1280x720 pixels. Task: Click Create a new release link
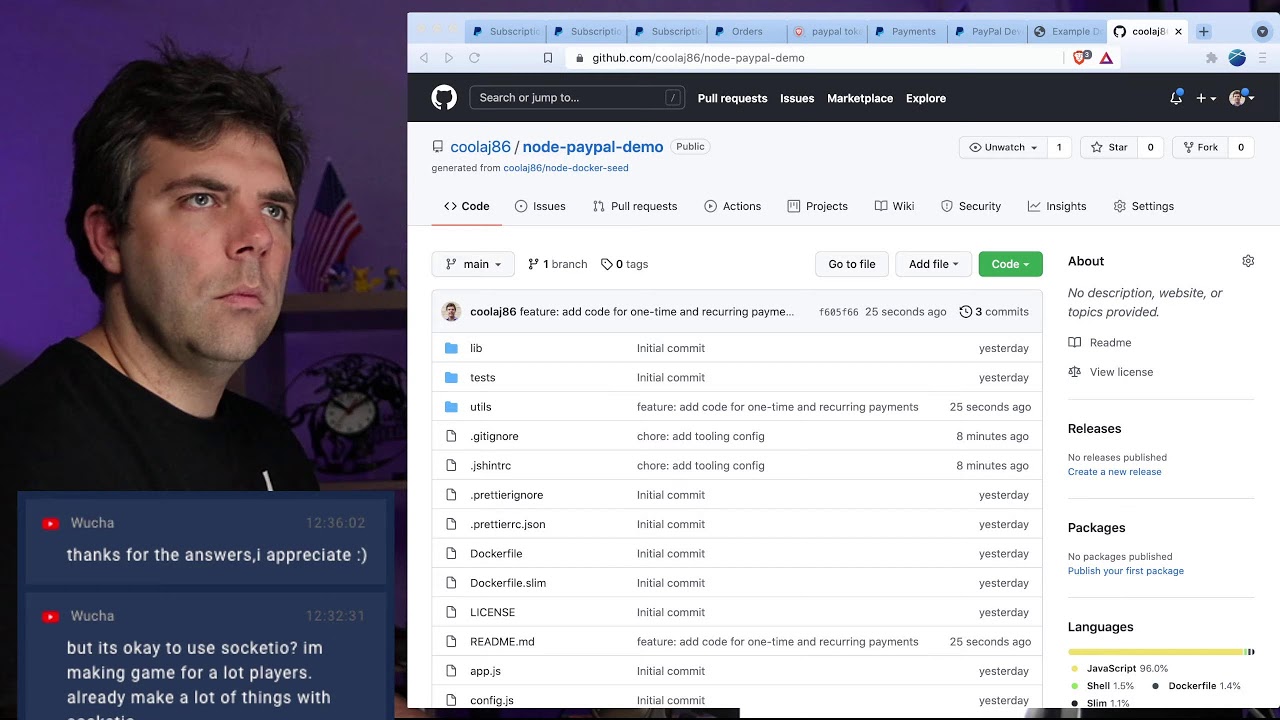(x=1114, y=472)
